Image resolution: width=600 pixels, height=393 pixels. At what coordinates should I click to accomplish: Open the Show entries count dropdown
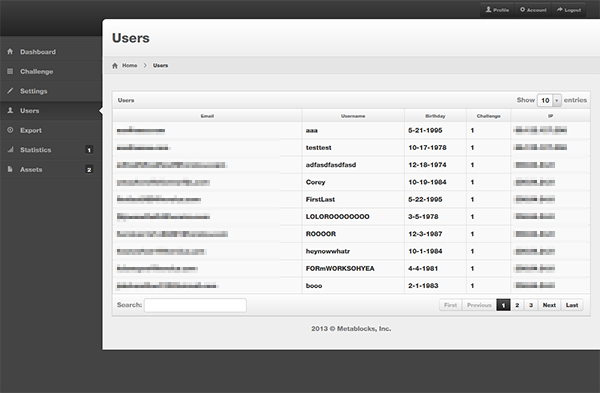(549, 100)
